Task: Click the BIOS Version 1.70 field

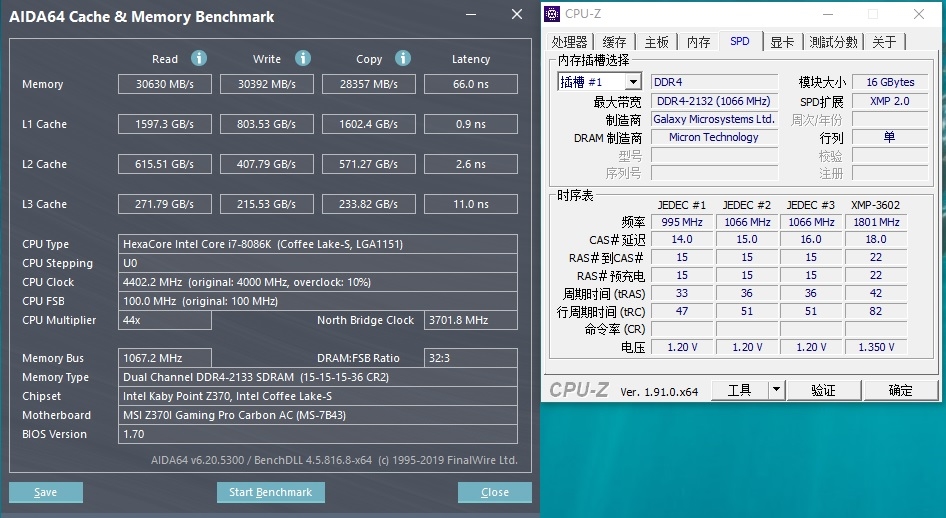Action: [318, 434]
